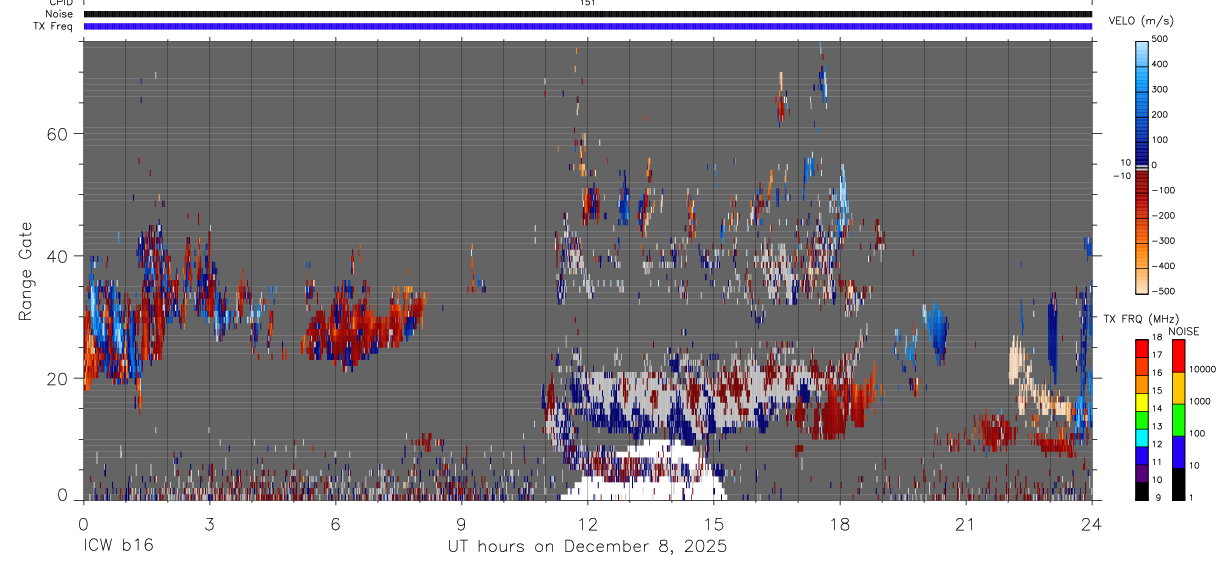
Task: Click the 'UT hours on December 8, 2025' title
Action: point(587,547)
